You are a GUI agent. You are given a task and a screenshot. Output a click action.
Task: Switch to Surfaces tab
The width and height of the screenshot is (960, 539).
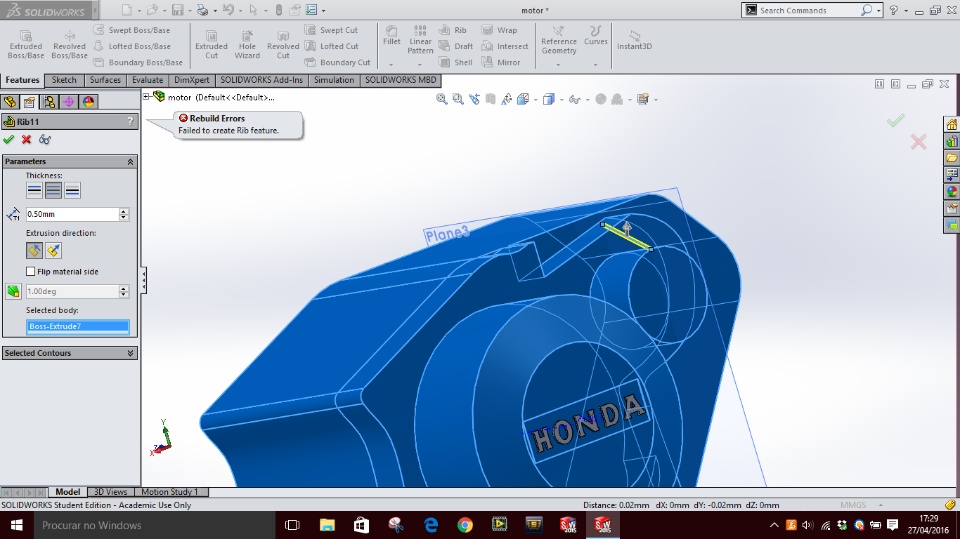[105, 80]
